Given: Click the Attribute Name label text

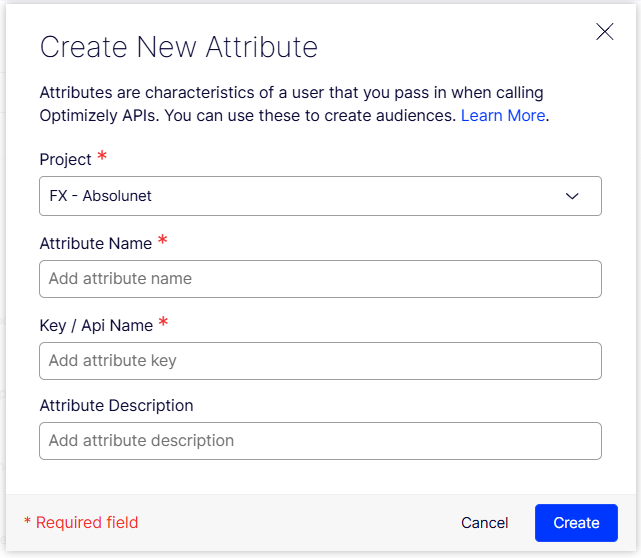Looking at the screenshot, I should [x=95, y=243].
